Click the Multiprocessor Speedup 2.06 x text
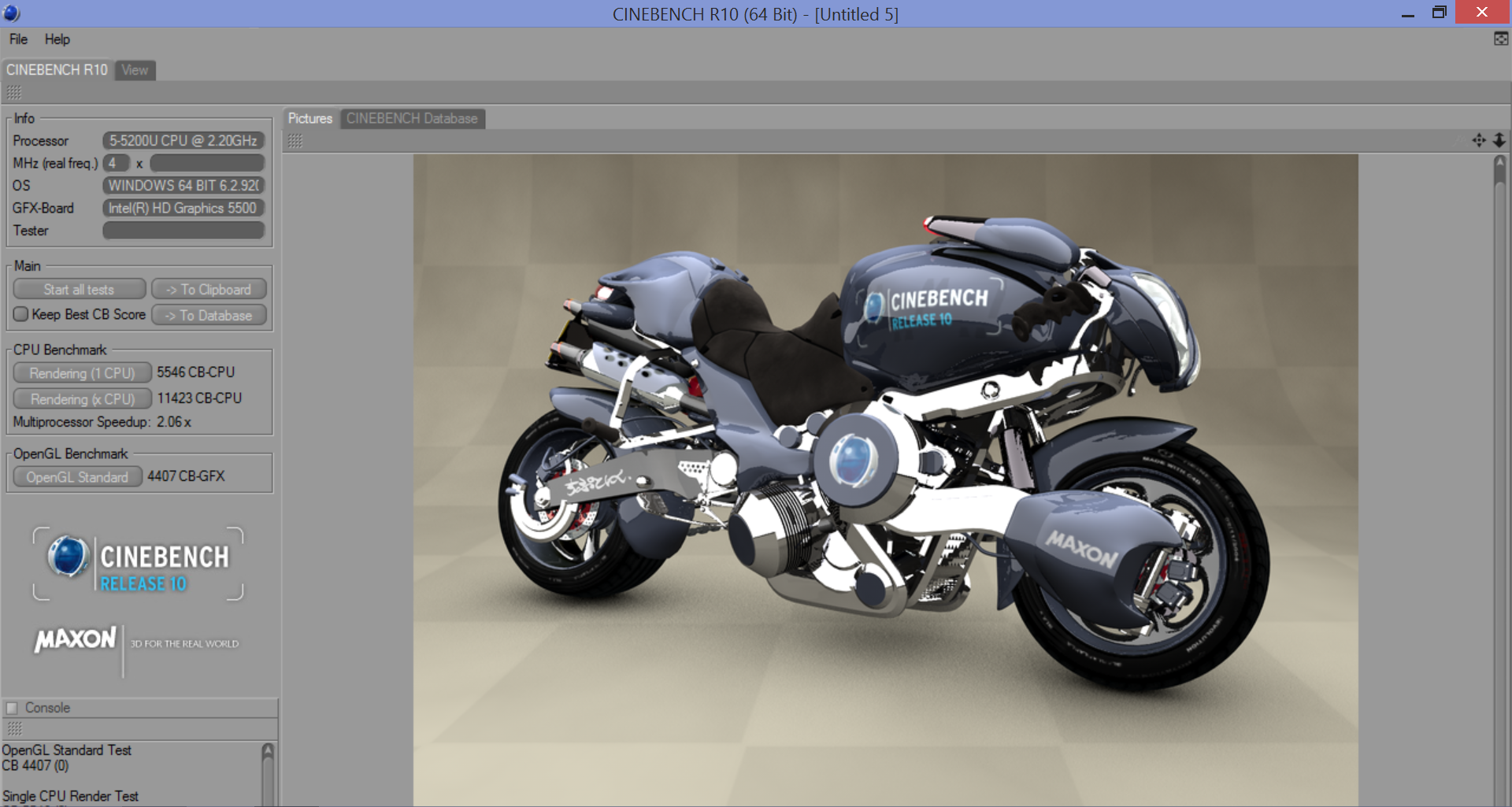The height and width of the screenshot is (807, 1512). 102,422
